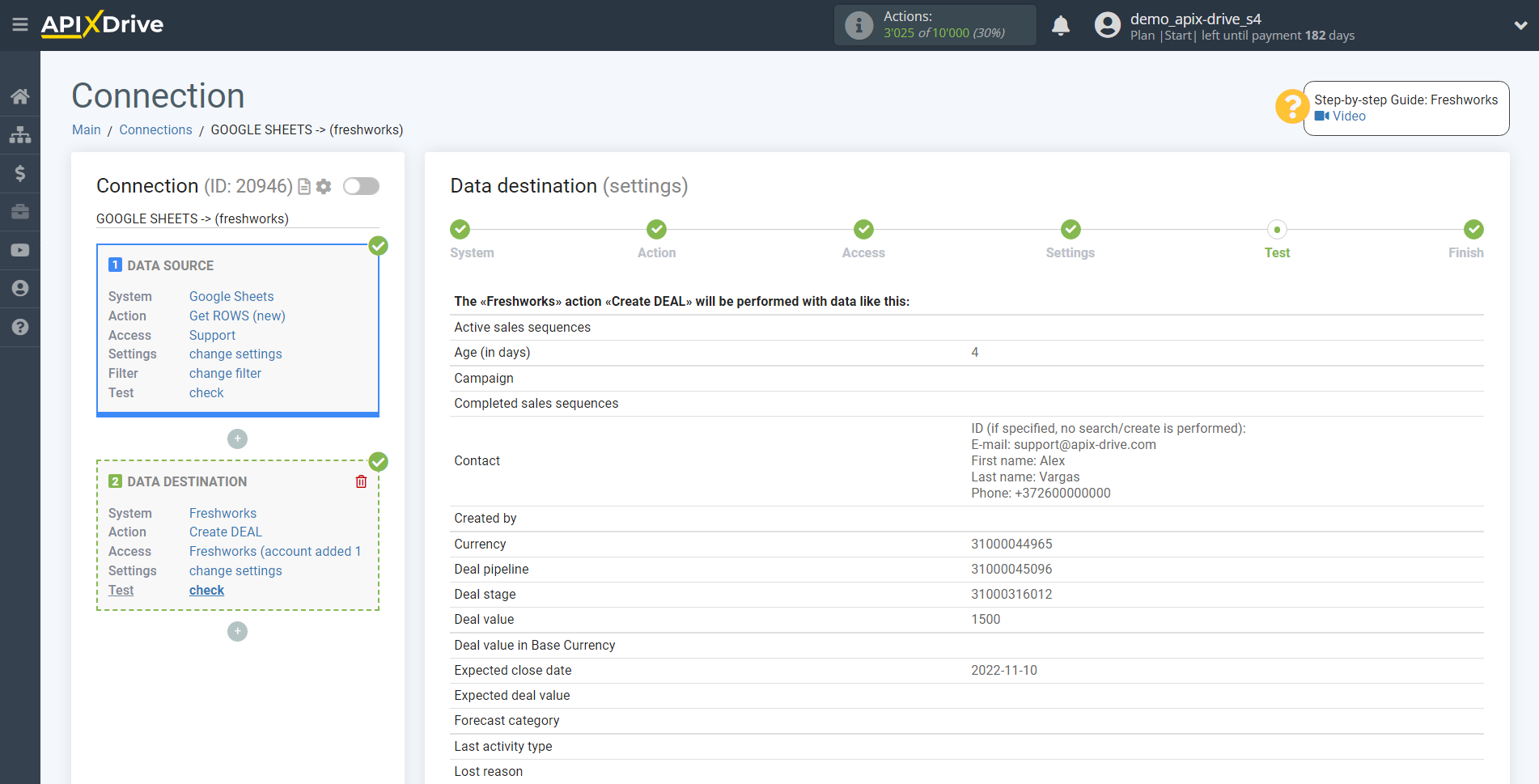Viewport: 1539px width, 784px height.
Task: Click the change filter link
Action: tap(225, 373)
